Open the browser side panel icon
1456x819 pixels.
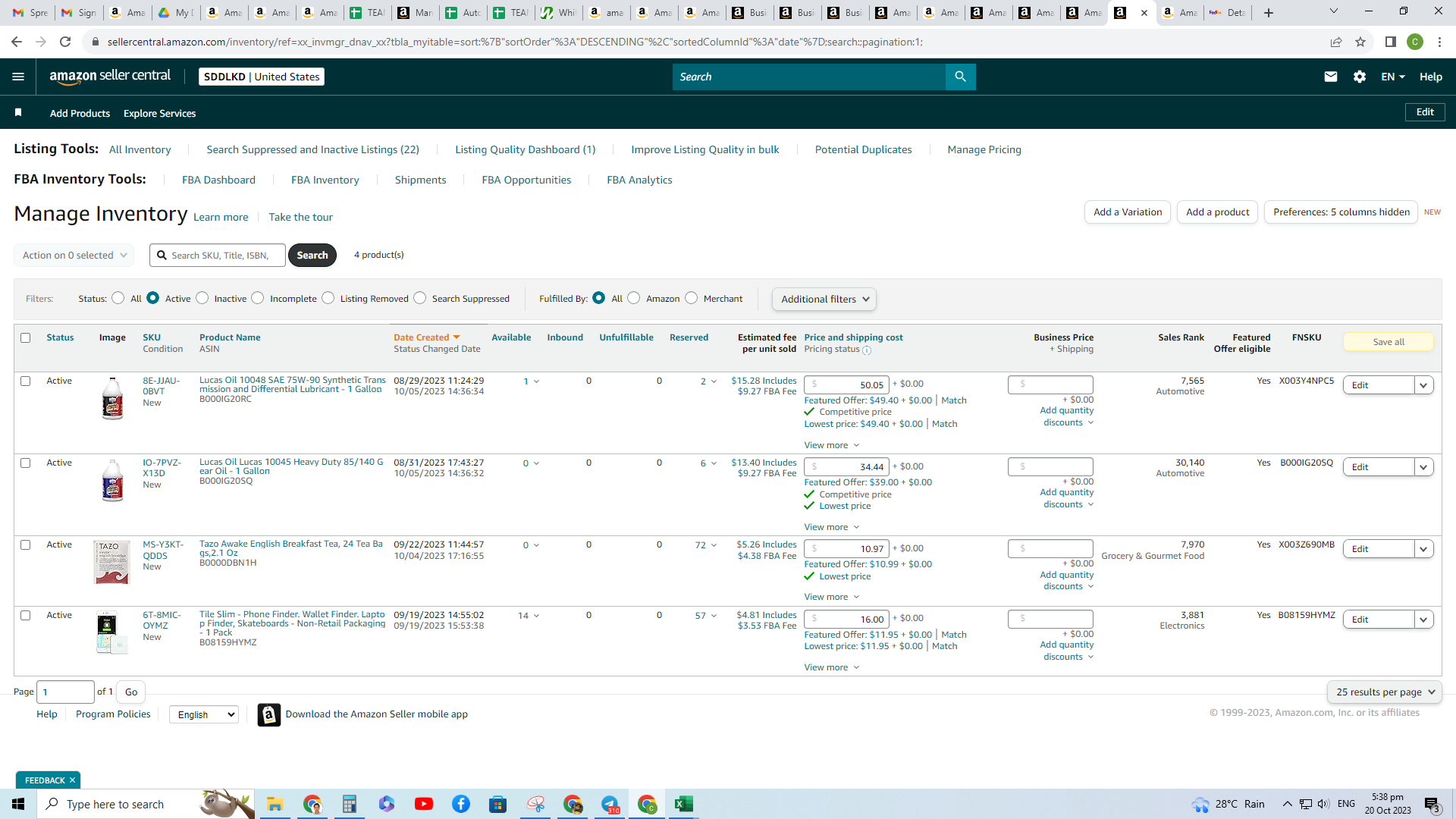[x=1391, y=42]
